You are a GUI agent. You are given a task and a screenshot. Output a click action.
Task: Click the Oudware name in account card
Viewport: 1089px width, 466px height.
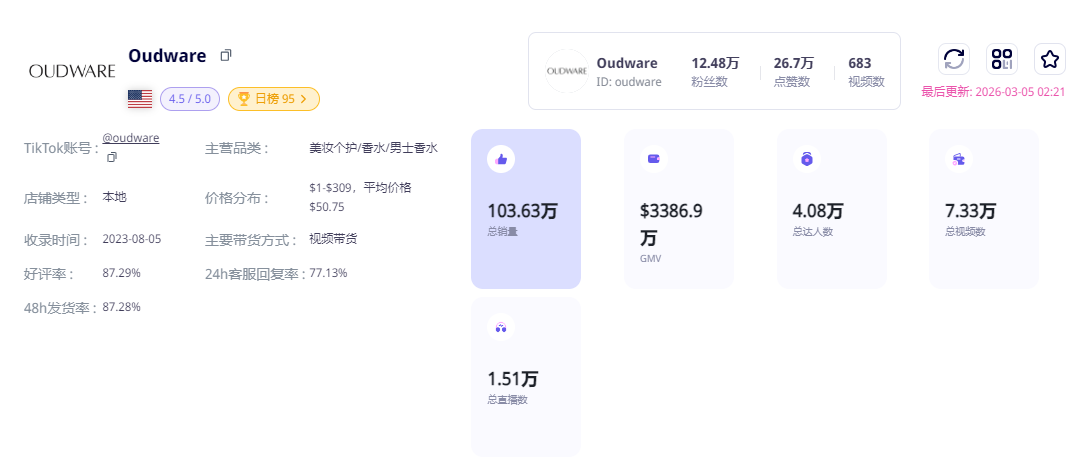(x=627, y=63)
